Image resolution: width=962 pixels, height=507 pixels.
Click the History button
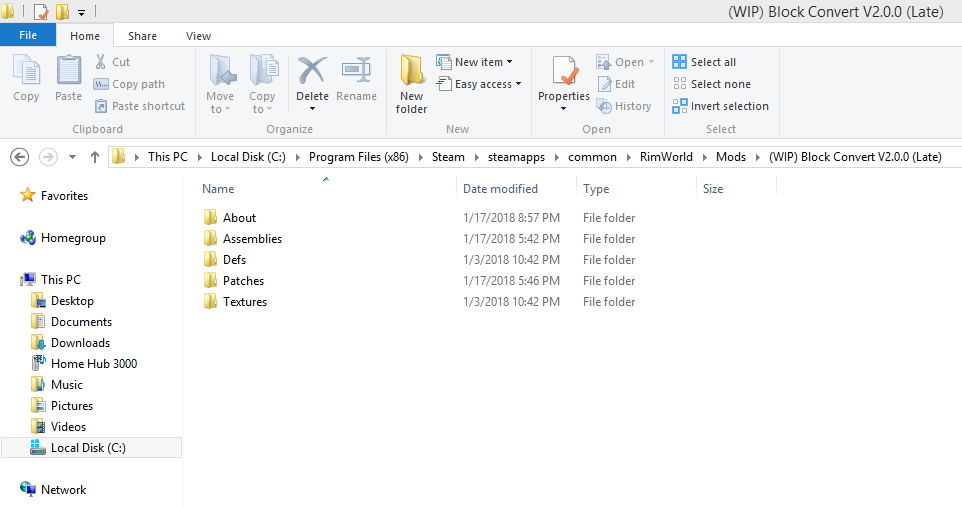point(623,106)
